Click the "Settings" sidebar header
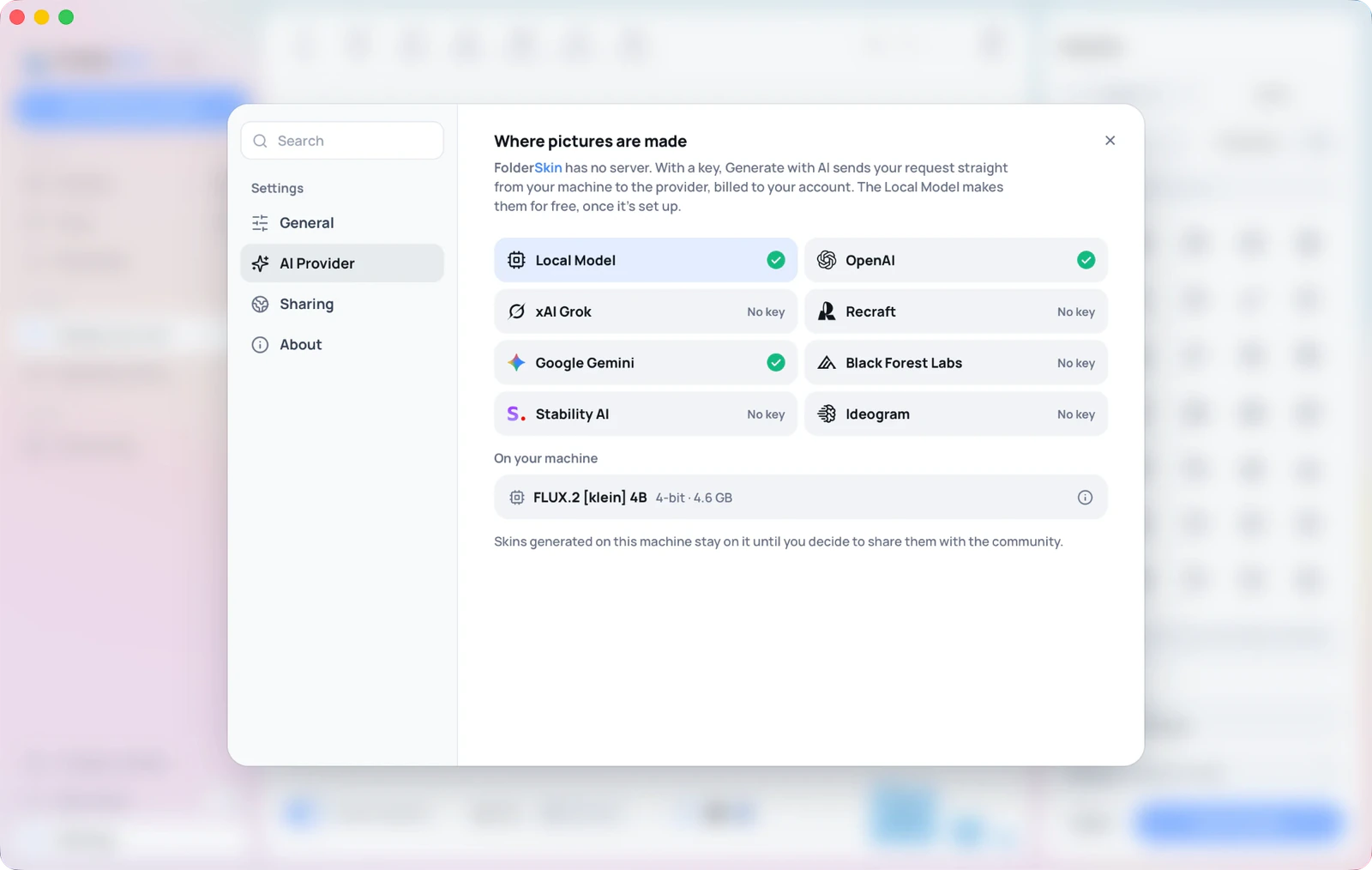Image resolution: width=1372 pixels, height=870 pixels. pyautogui.click(x=277, y=188)
